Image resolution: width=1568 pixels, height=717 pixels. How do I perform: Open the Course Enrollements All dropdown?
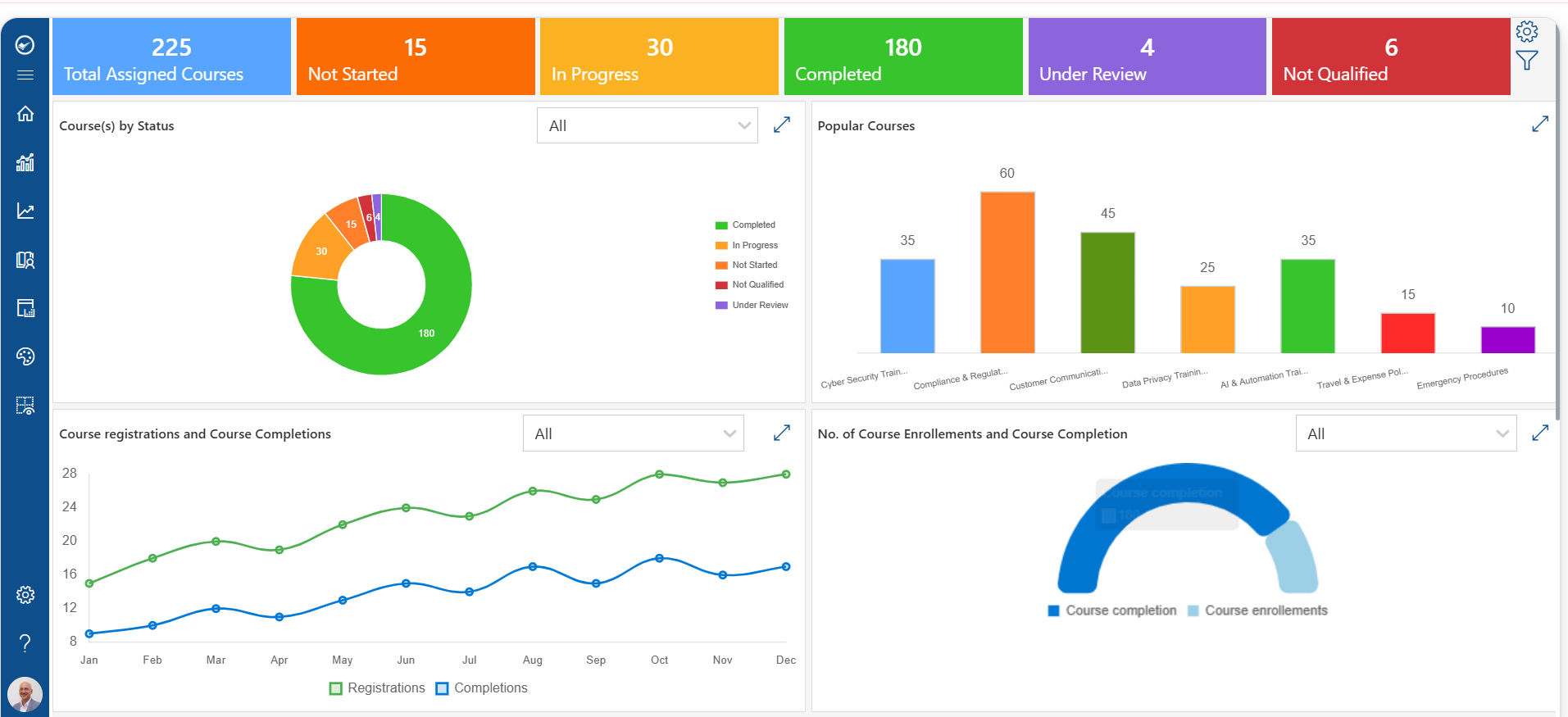pyautogui.click(x=1407, y=433)
